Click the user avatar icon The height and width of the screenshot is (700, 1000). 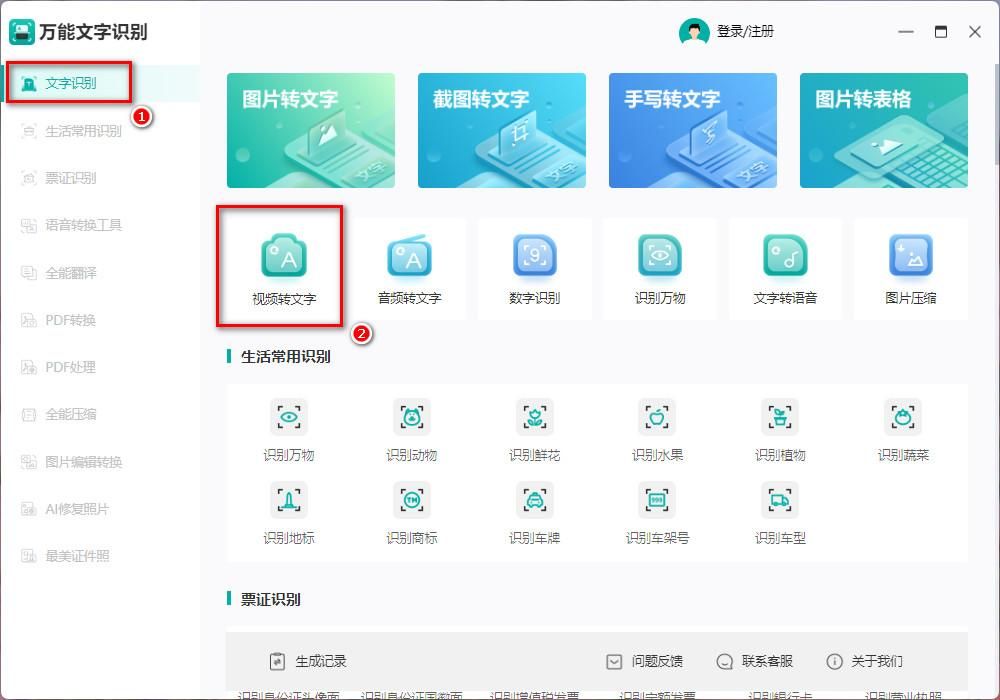coord(694,31)
